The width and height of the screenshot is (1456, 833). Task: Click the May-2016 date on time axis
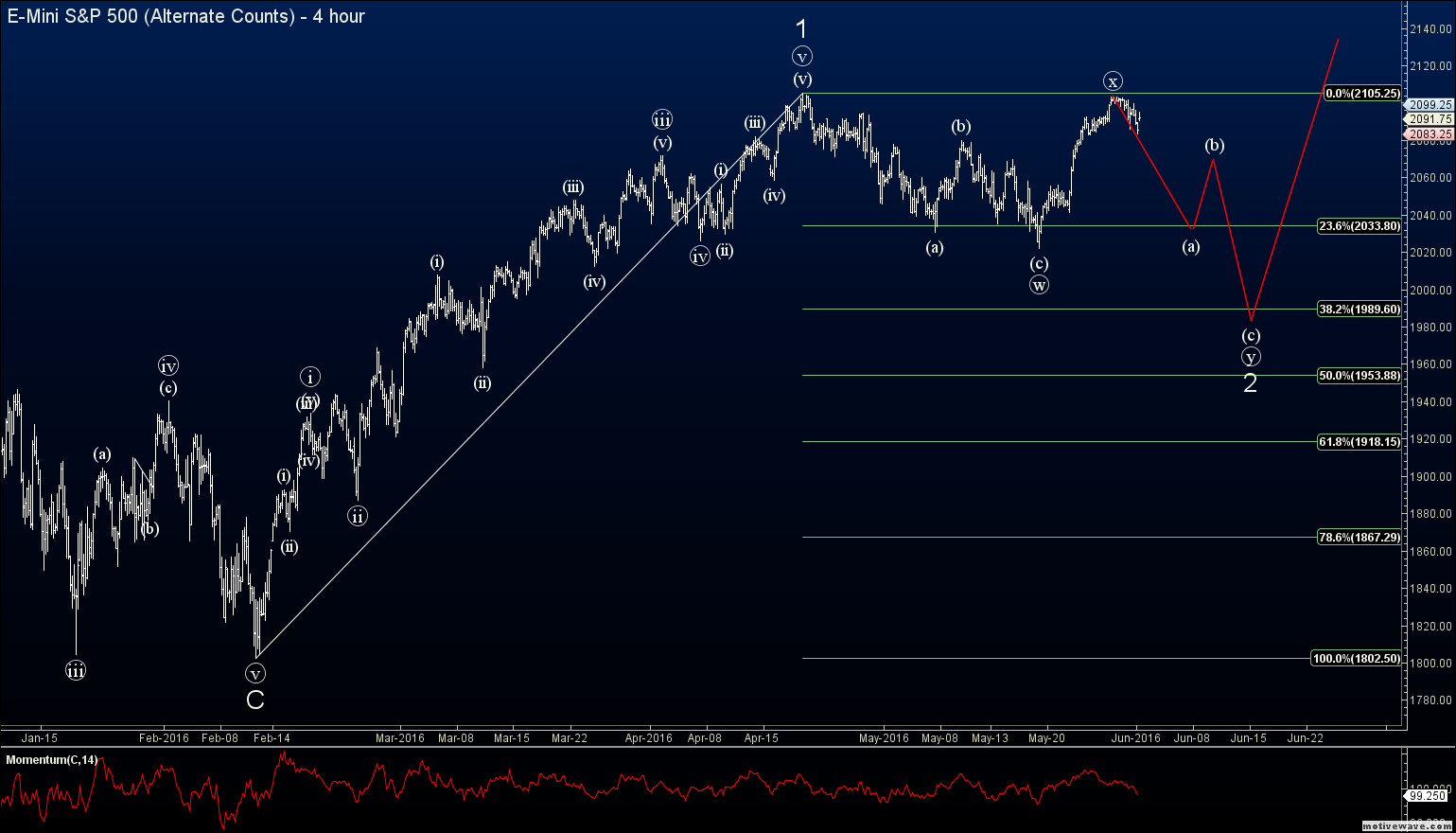884,738
